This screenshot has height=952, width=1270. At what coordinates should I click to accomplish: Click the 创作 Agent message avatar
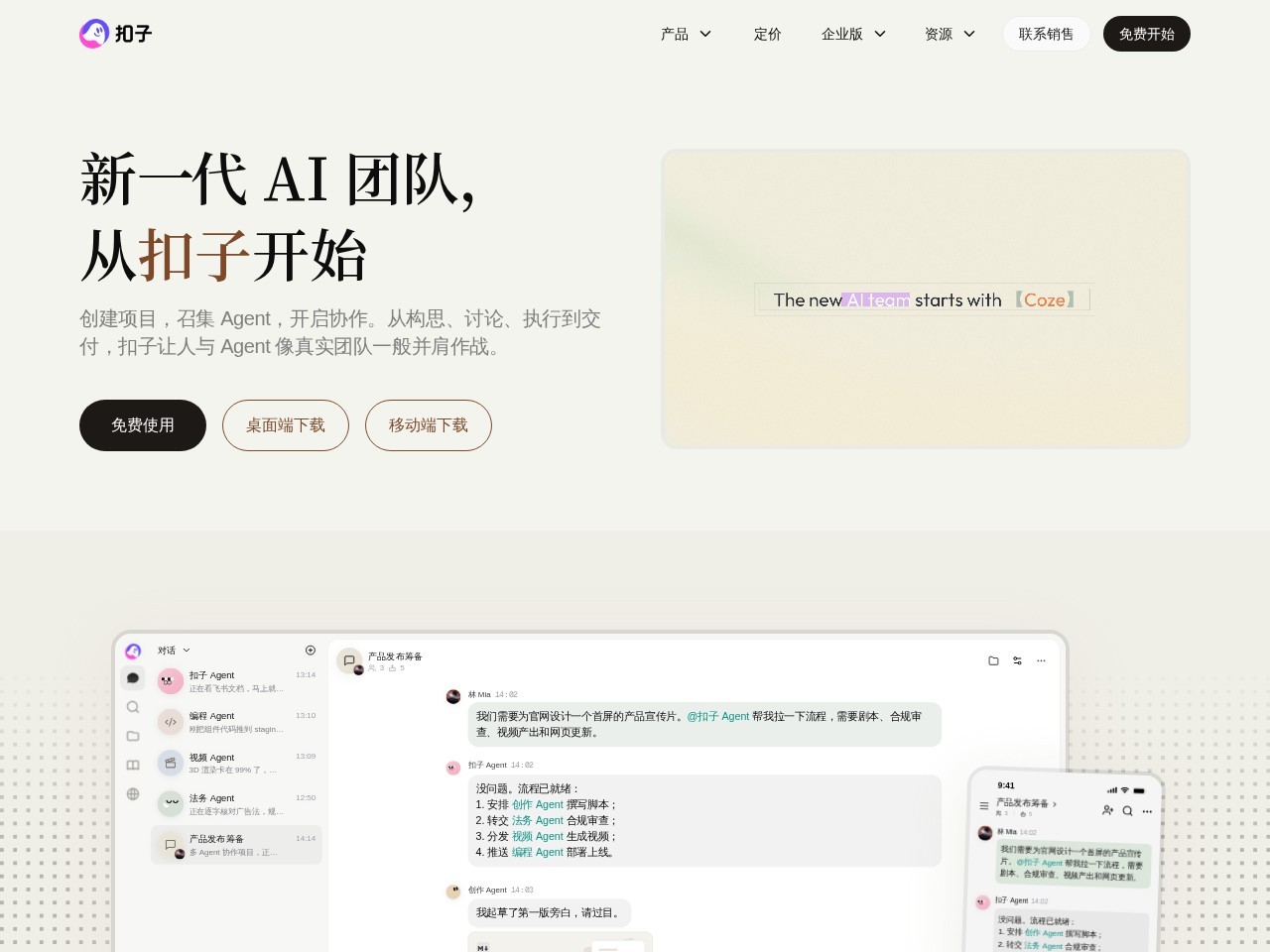point(452,892)
